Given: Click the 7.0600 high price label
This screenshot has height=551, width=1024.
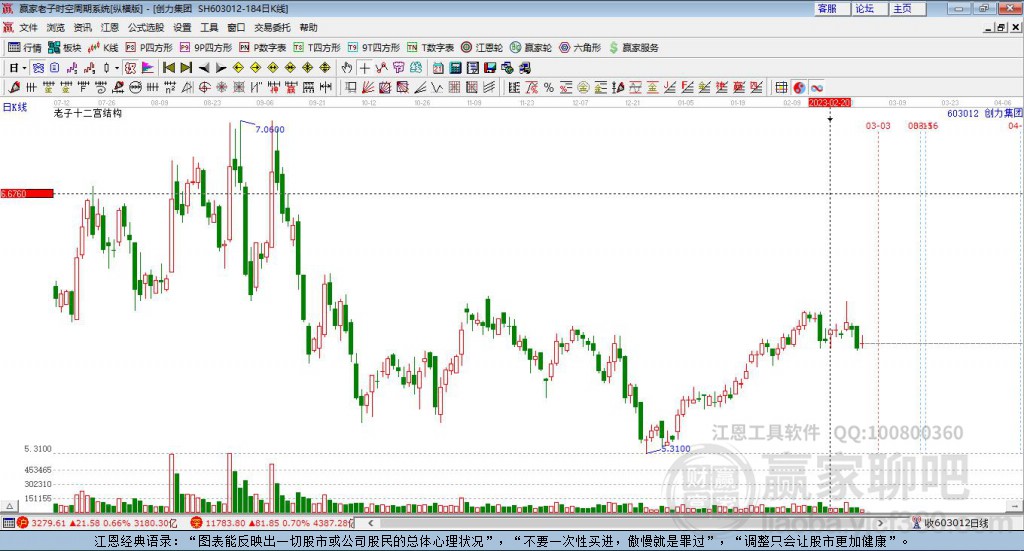Looking at the screenshot, I should coord(270,129).
